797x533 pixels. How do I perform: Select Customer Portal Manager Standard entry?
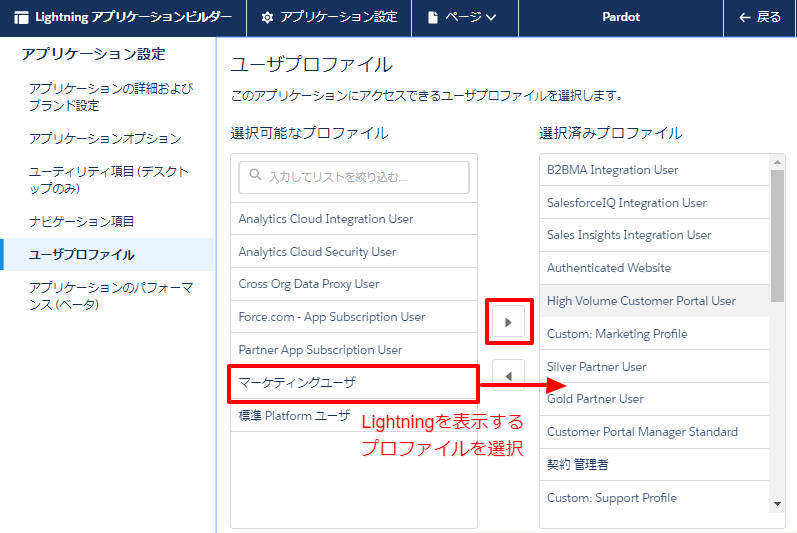click(x=654, y=432)
